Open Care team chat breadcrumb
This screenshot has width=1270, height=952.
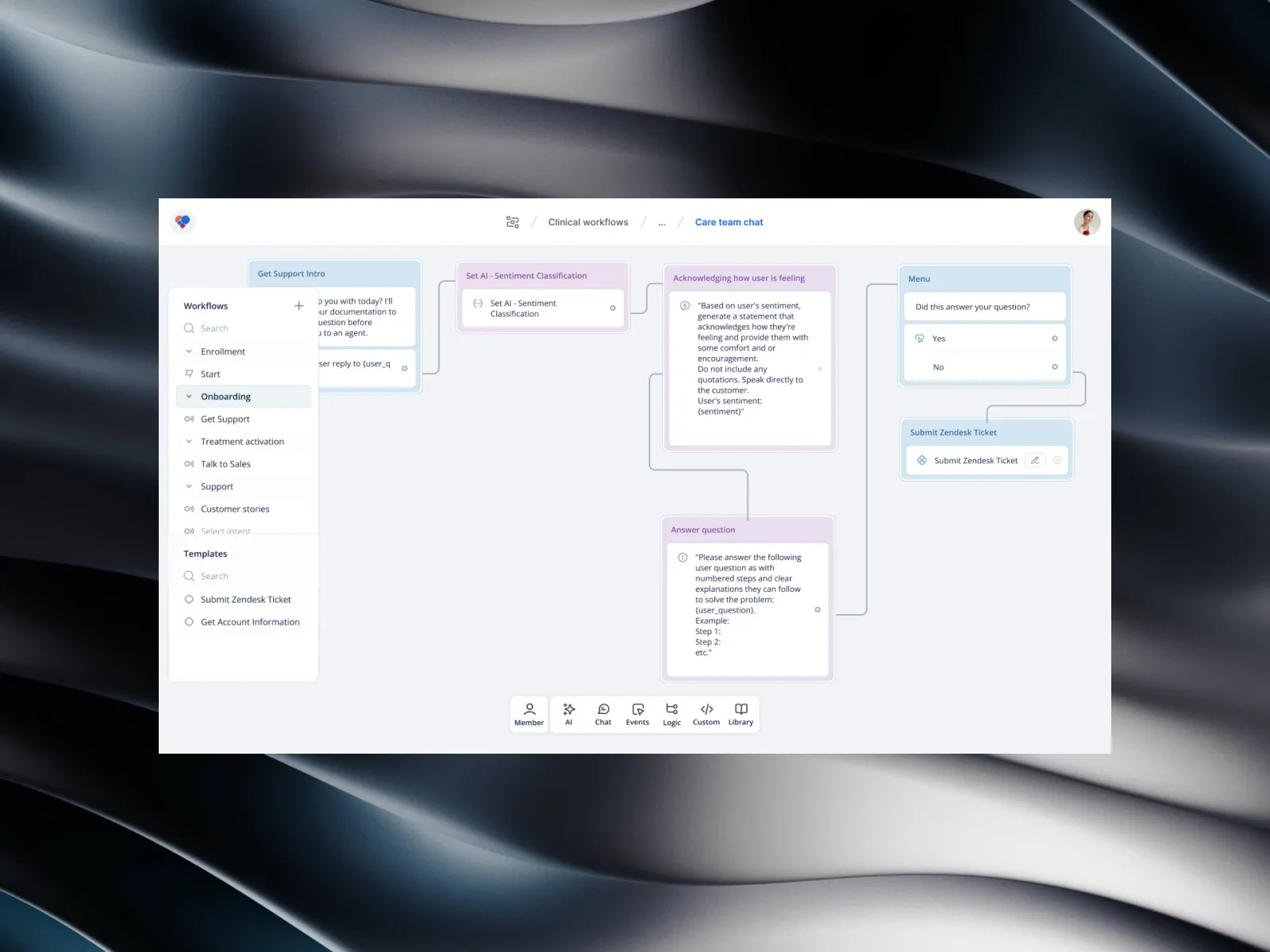pyautogui.click(x=729, y=222)
